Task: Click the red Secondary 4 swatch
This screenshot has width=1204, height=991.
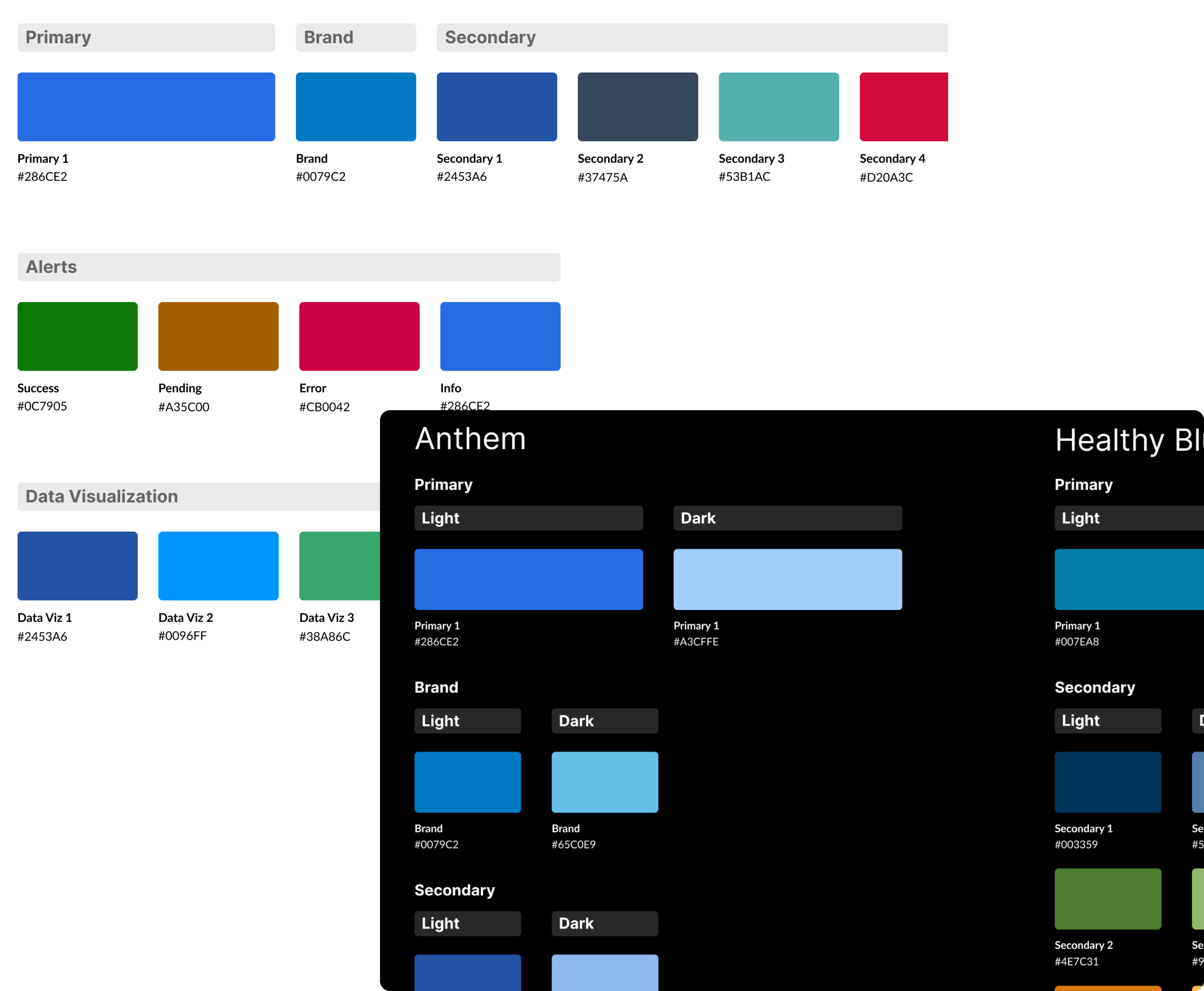Action: click(x=903, y=107)
